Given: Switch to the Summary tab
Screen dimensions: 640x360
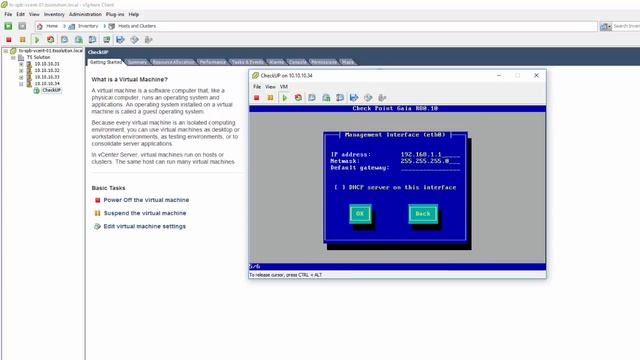Looking at the screenshot, I should click(x=138, y=62).
